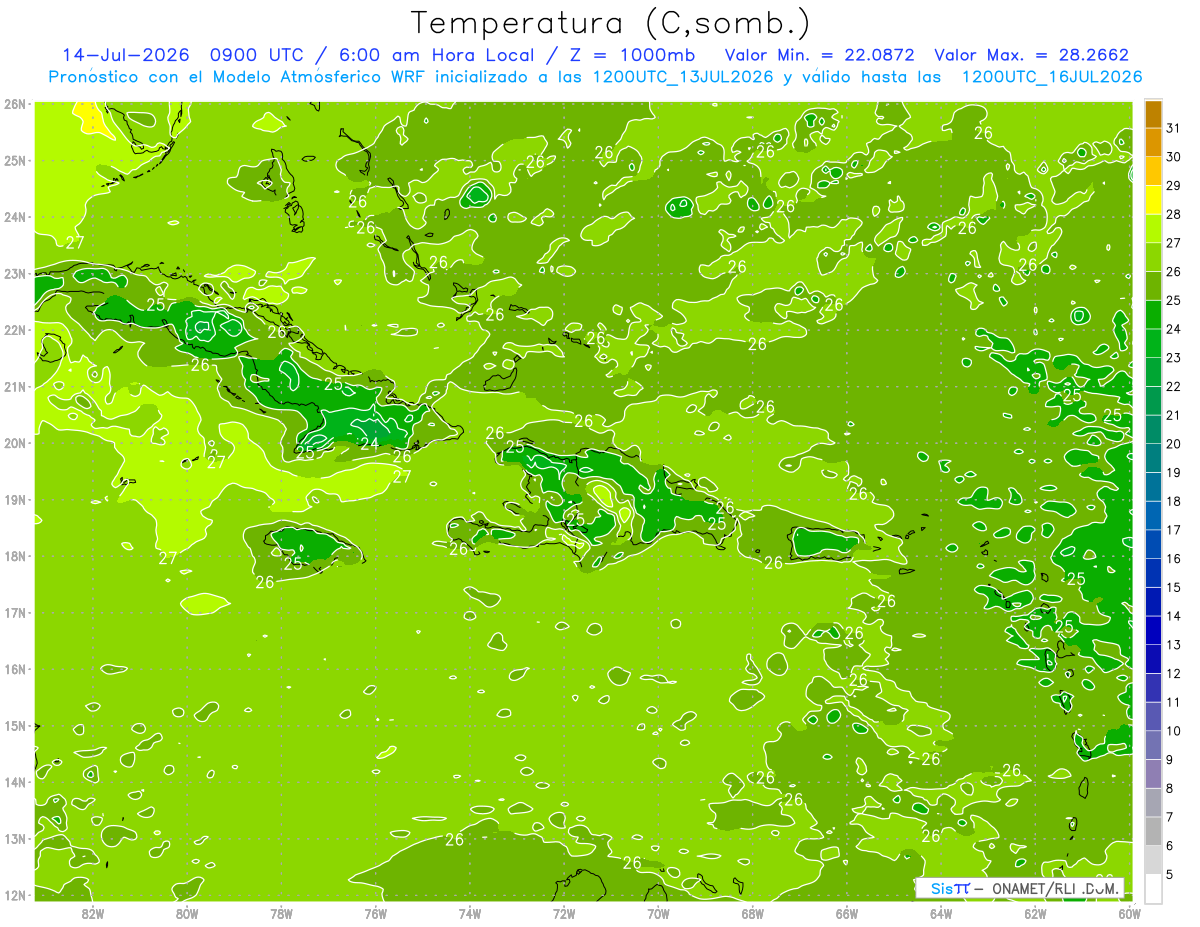Click the '15N' latitude axis label
The height and width of the screenshot is (927, 1200).
pyautogui.click(x=15, y=726)
